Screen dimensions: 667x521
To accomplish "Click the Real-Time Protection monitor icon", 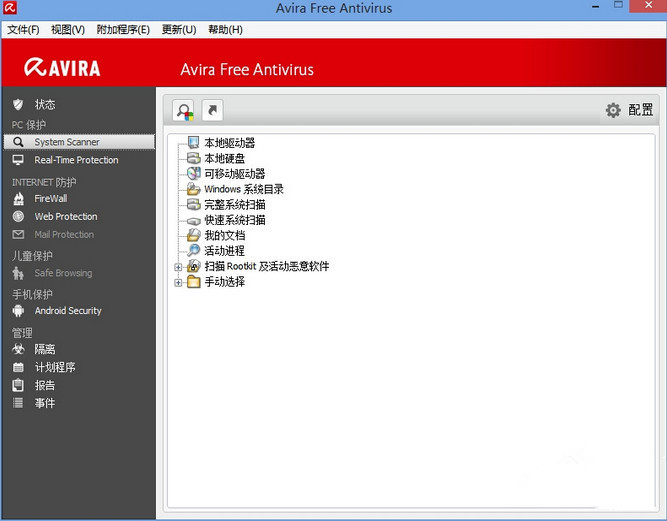I will [x=17, y=160].
